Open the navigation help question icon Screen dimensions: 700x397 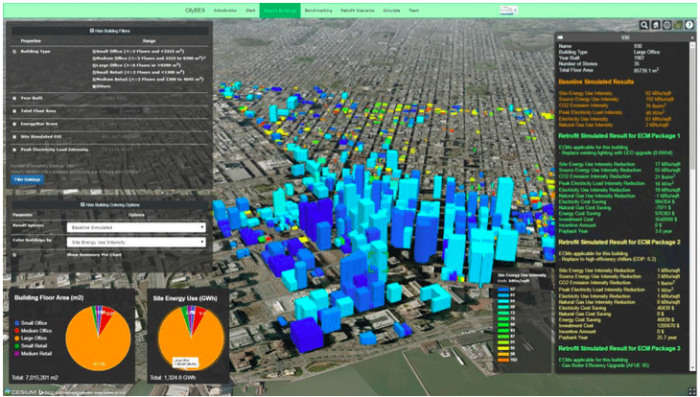pyautogui.click(x=690, y=25)
